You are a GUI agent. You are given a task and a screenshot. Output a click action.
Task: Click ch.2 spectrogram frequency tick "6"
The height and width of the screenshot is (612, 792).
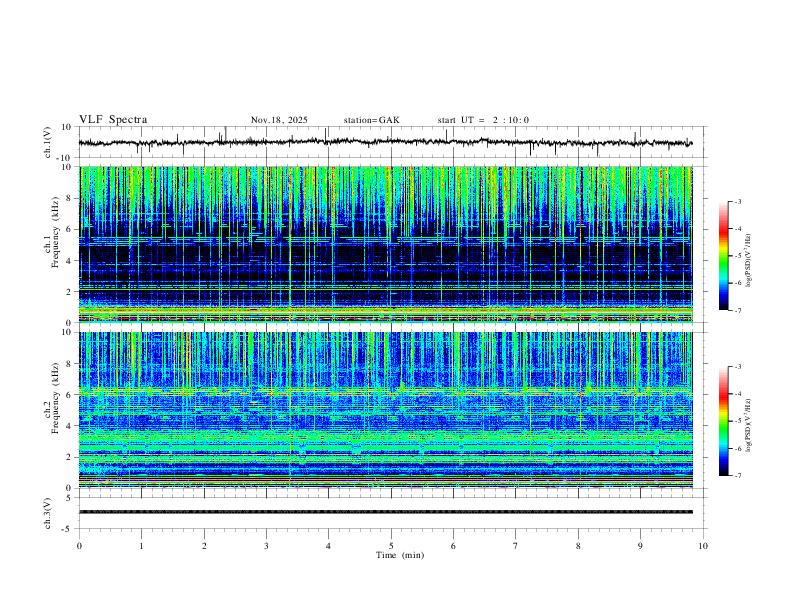click(x=69, y=395)
